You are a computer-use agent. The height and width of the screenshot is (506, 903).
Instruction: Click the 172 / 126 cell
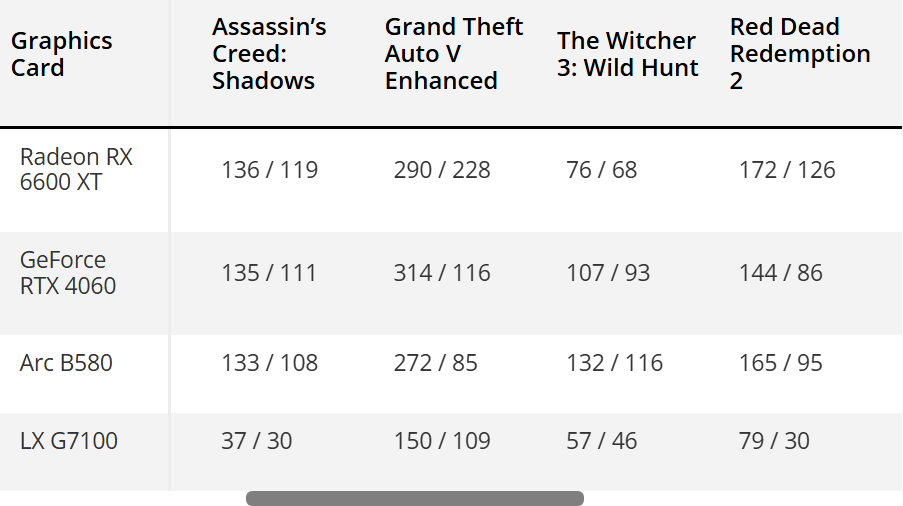(787, 170)
